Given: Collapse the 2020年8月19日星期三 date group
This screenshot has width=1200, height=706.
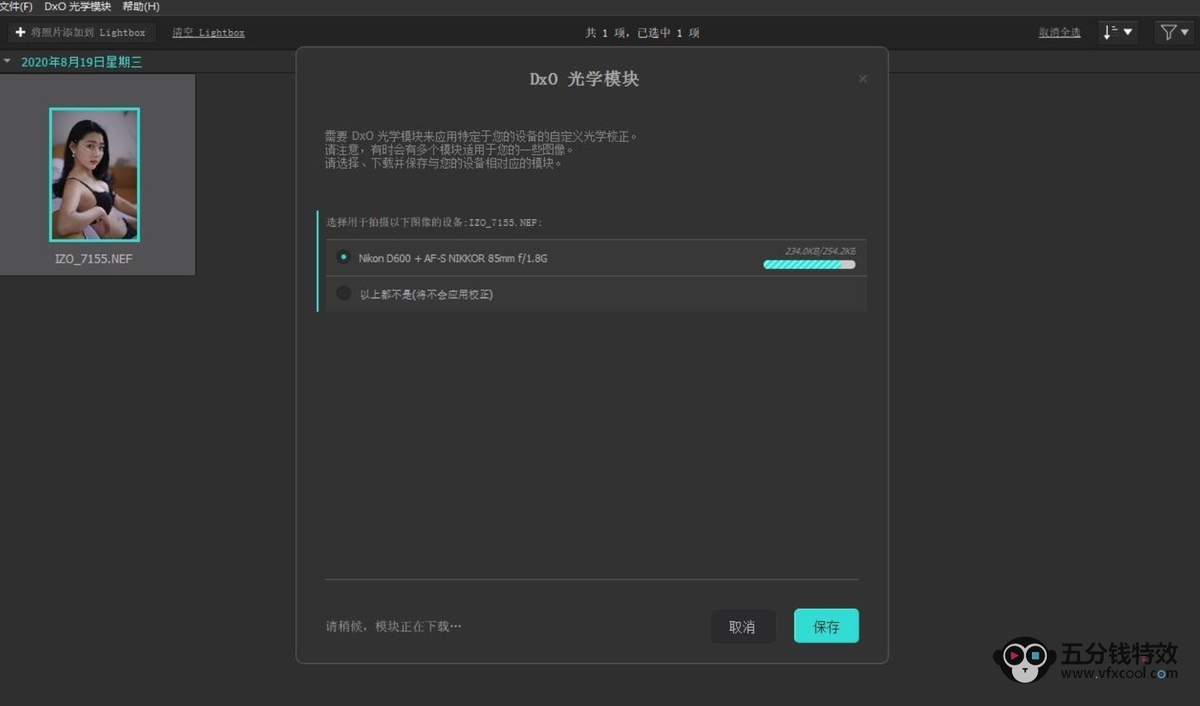Looking at the screenshot, I should [x=9, y=61].
